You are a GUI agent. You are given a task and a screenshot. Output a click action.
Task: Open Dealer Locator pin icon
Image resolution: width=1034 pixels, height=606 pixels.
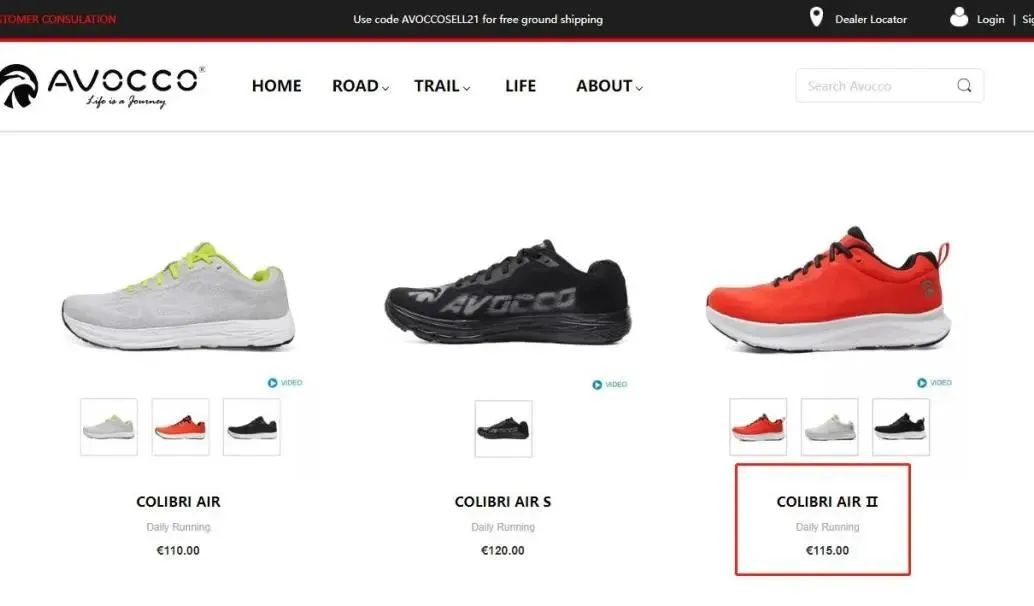click(x=816, y=17)
